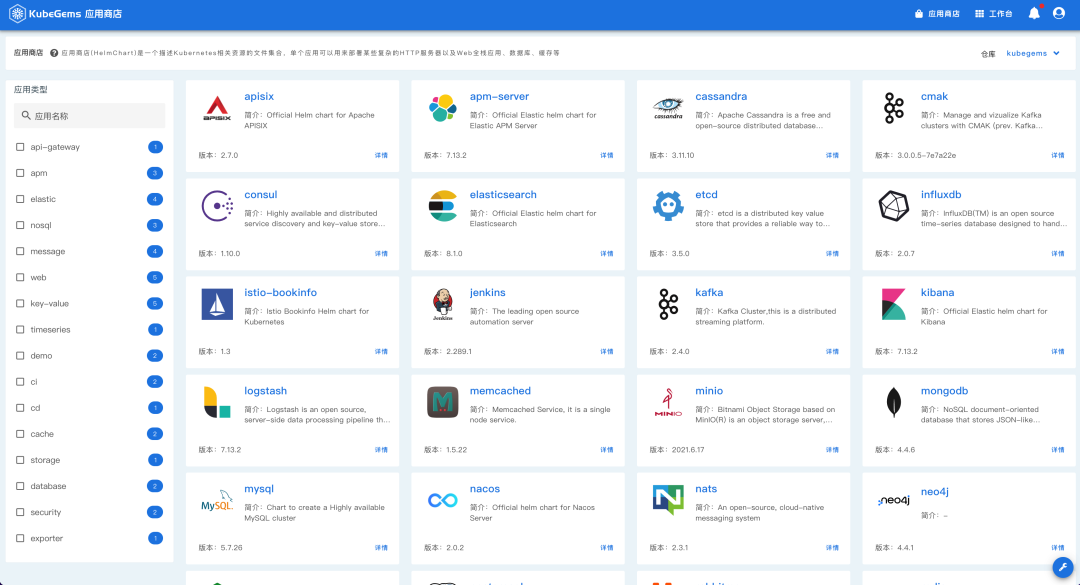Viewport: 1080px width, 585px height.
Task: Click the elasticsearch app logo
Action: point(443,206)
